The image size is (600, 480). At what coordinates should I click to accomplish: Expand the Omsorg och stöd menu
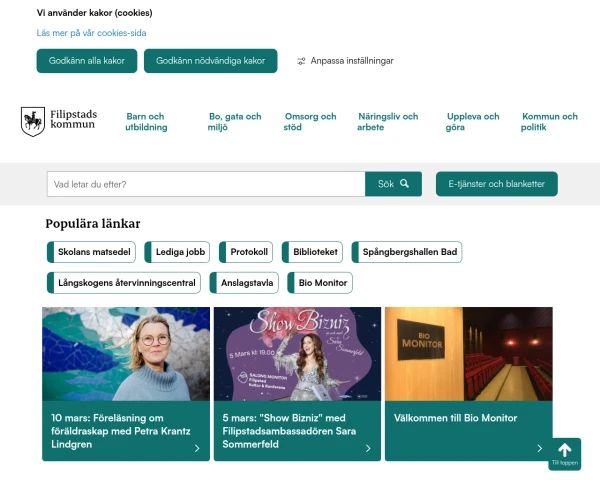coord(307,122)
